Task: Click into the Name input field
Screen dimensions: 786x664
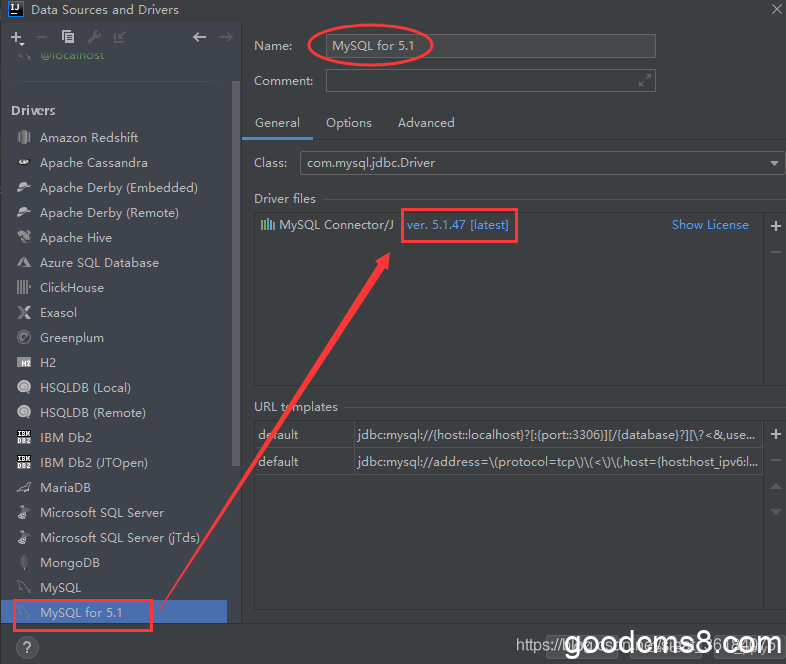Action: coord(490,46)
